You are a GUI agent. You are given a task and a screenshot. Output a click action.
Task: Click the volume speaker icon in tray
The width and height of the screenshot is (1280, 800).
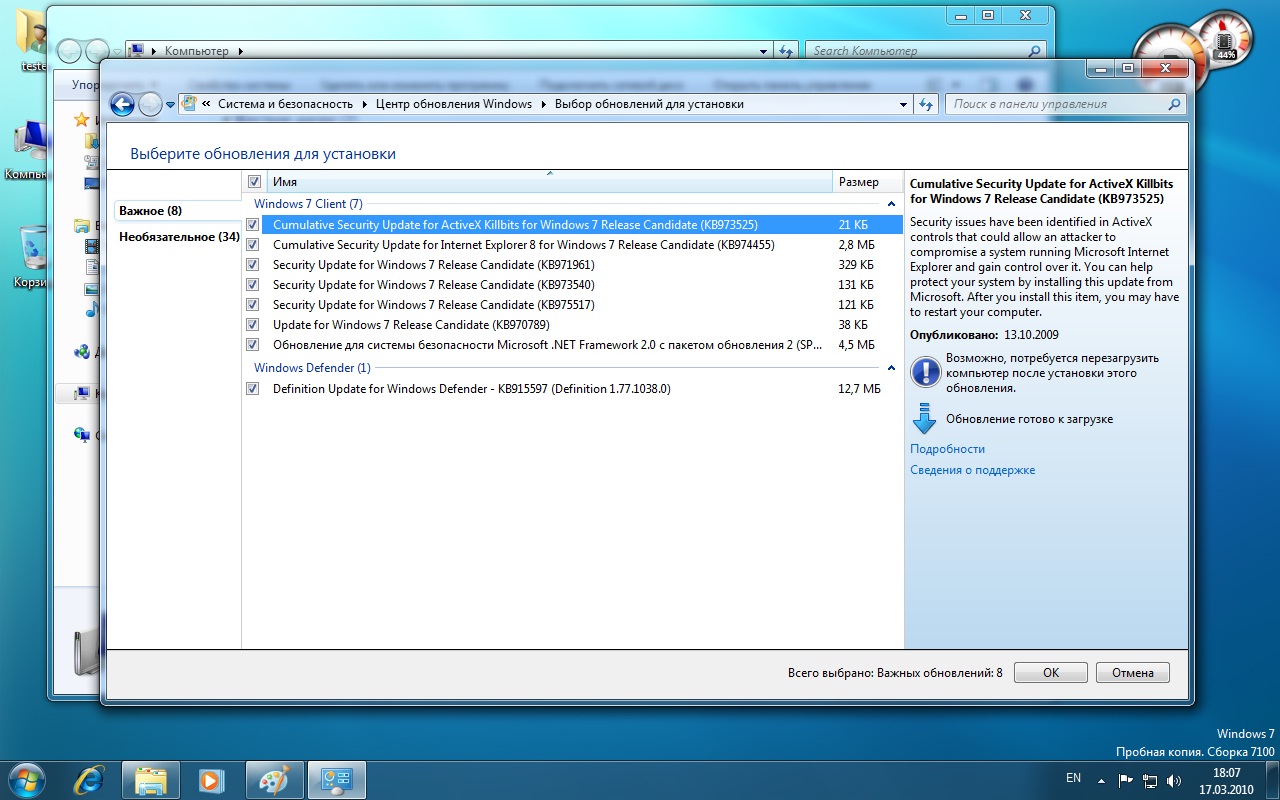tap(1174, 780)
